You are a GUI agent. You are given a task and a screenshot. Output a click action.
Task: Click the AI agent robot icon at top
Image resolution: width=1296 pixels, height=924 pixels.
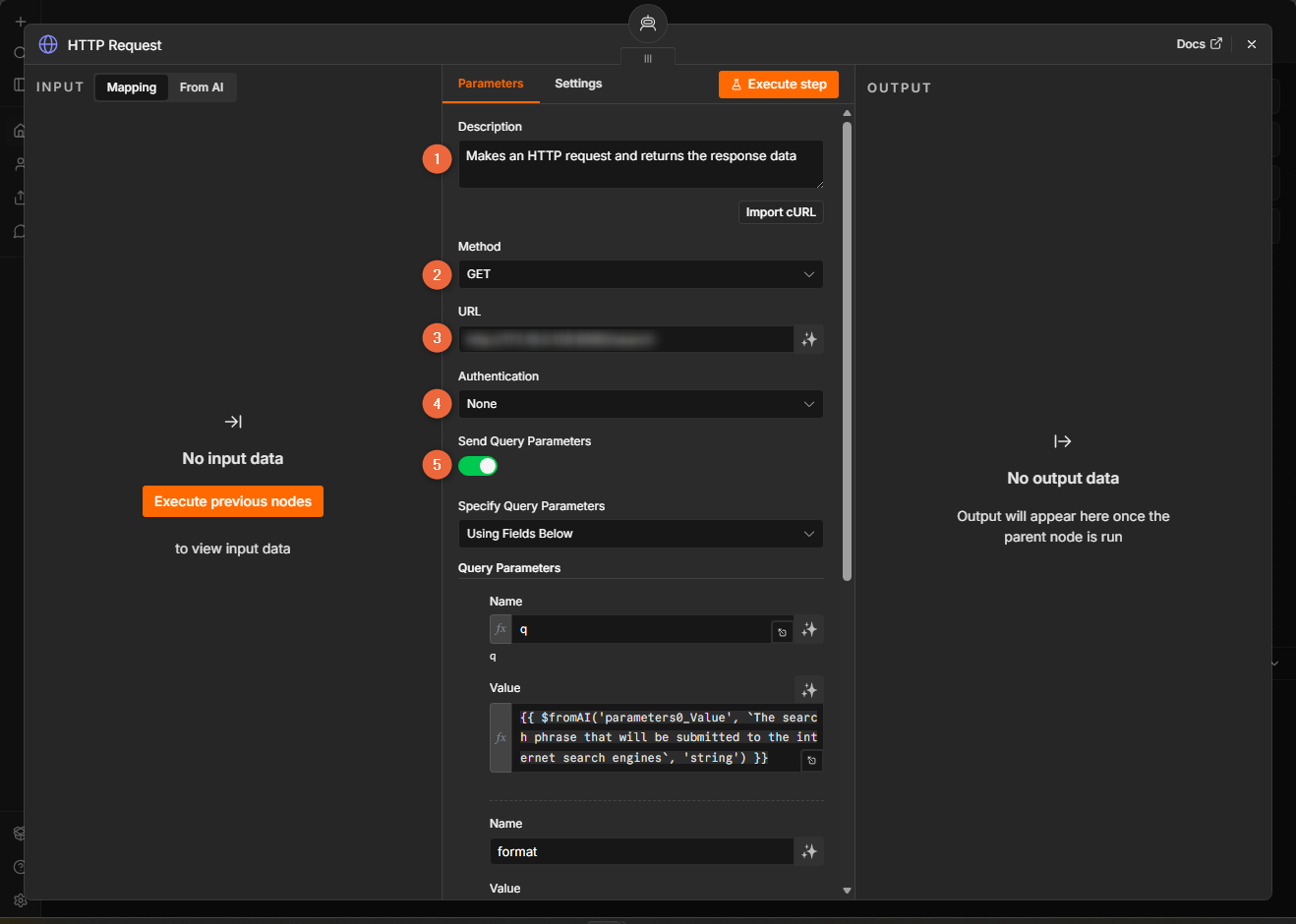pyautogui.click(x=648, y=24)
